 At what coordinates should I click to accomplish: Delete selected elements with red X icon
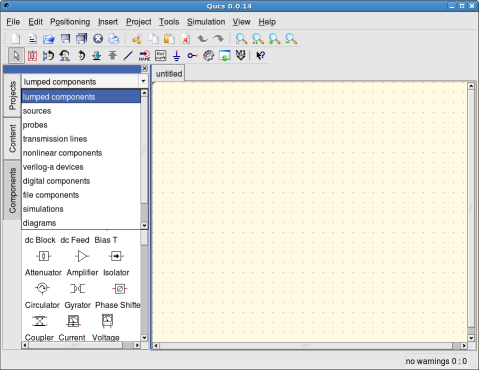(186, 39)
